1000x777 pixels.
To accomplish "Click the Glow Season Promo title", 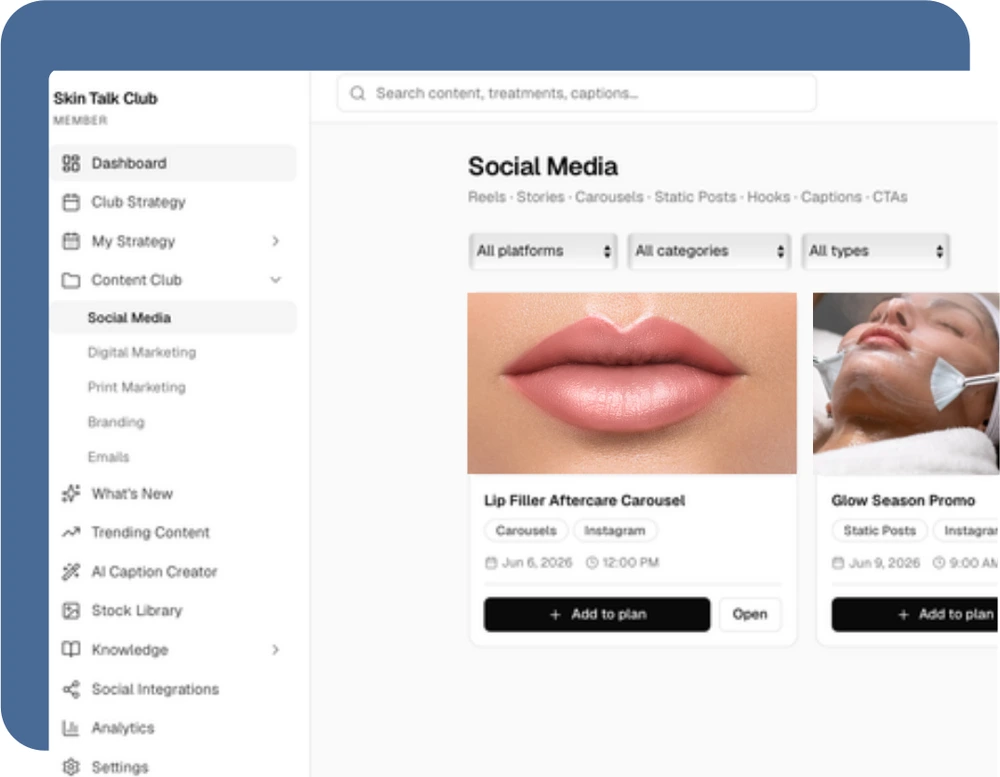I will pyautogui.click(x=903, y=500).
